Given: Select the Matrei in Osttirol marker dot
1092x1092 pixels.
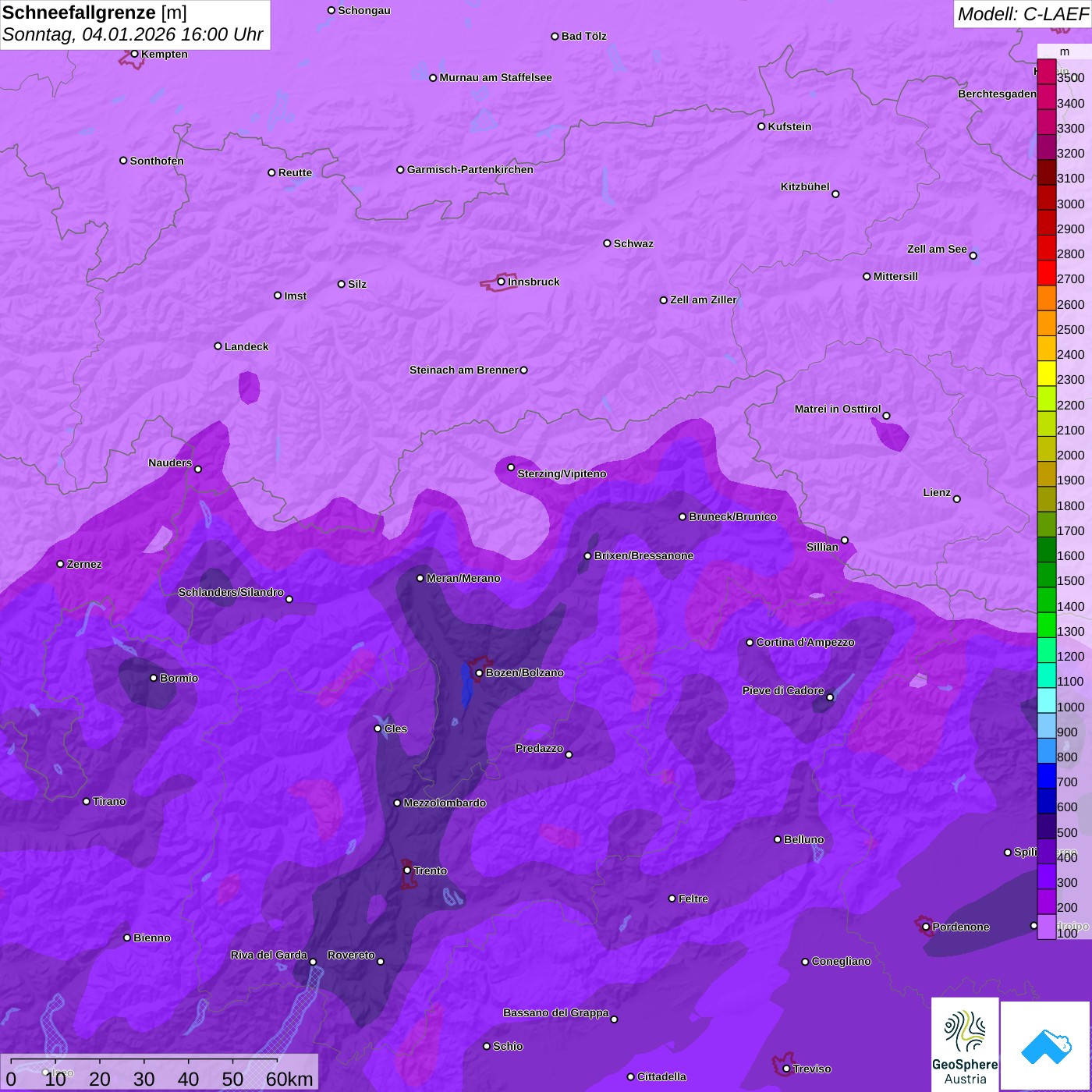Looking at the screenshot, I should 886,416.
